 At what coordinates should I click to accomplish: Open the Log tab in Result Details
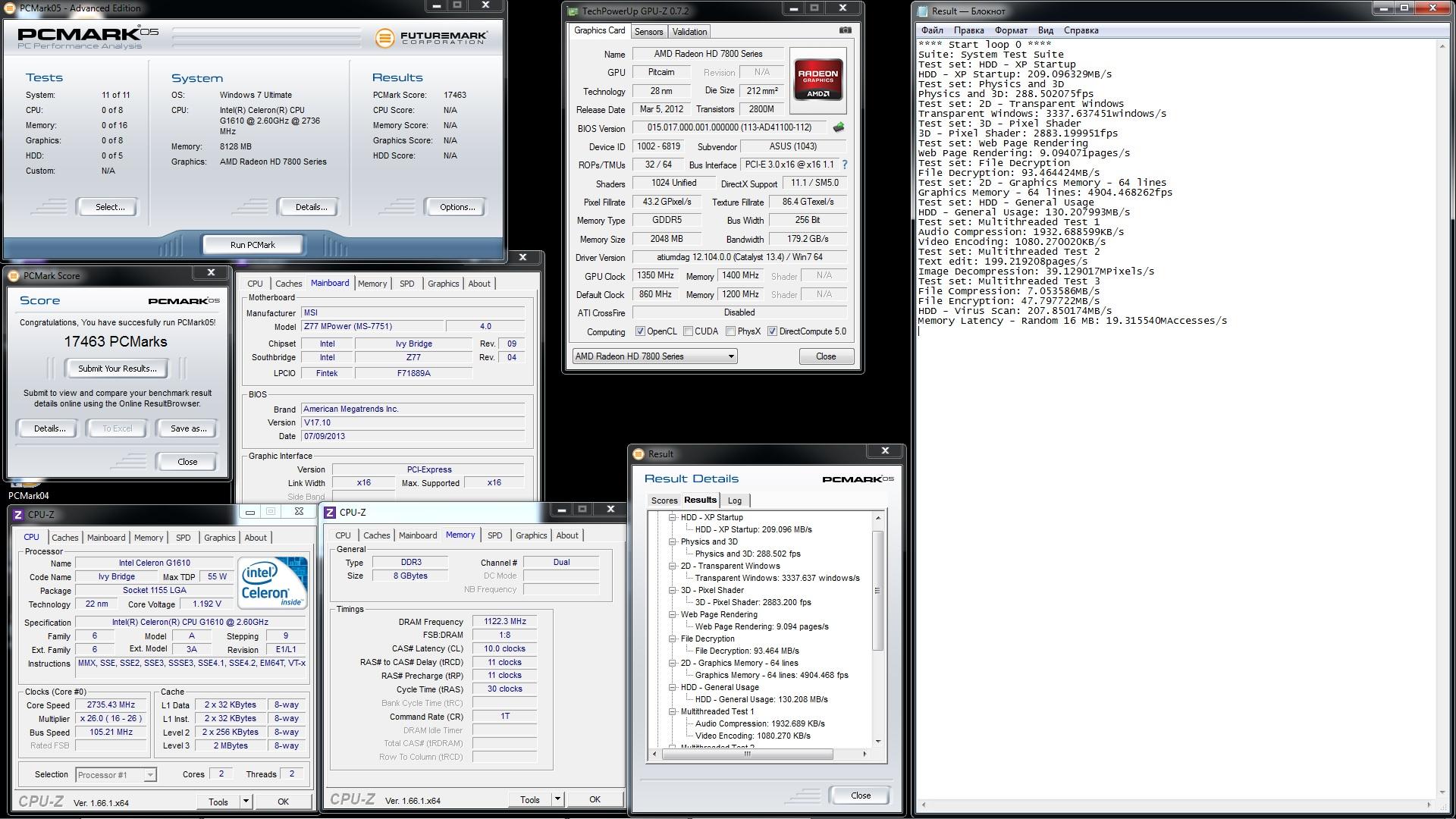734,500
